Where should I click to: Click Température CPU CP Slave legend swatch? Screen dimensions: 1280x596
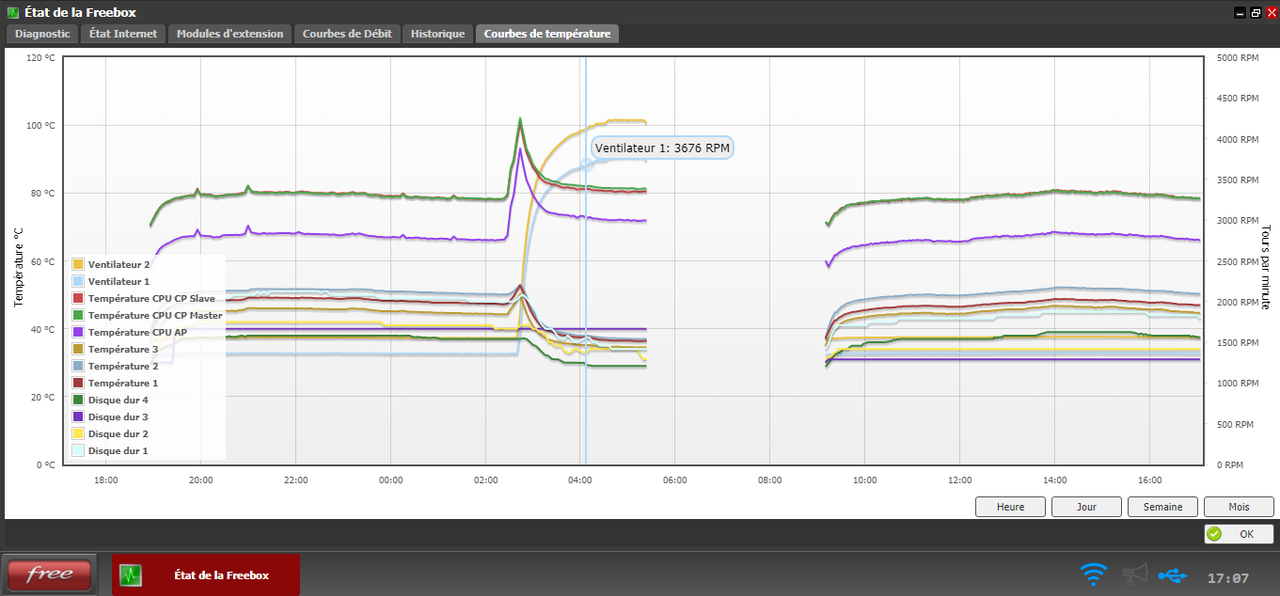[x=78, y=298]
